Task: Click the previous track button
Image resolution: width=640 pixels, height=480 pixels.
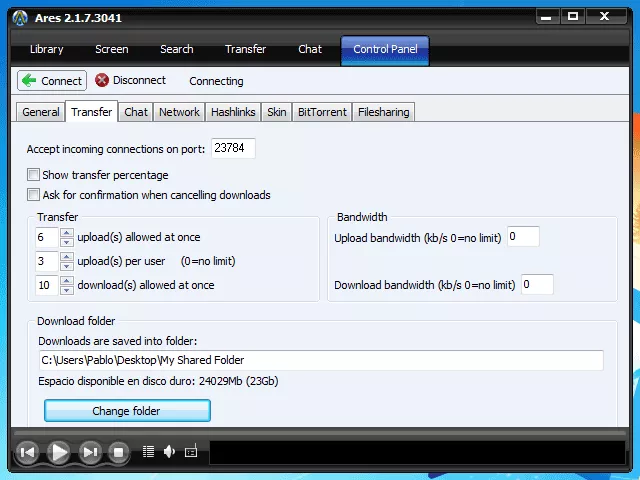Action: click(28, 452)
